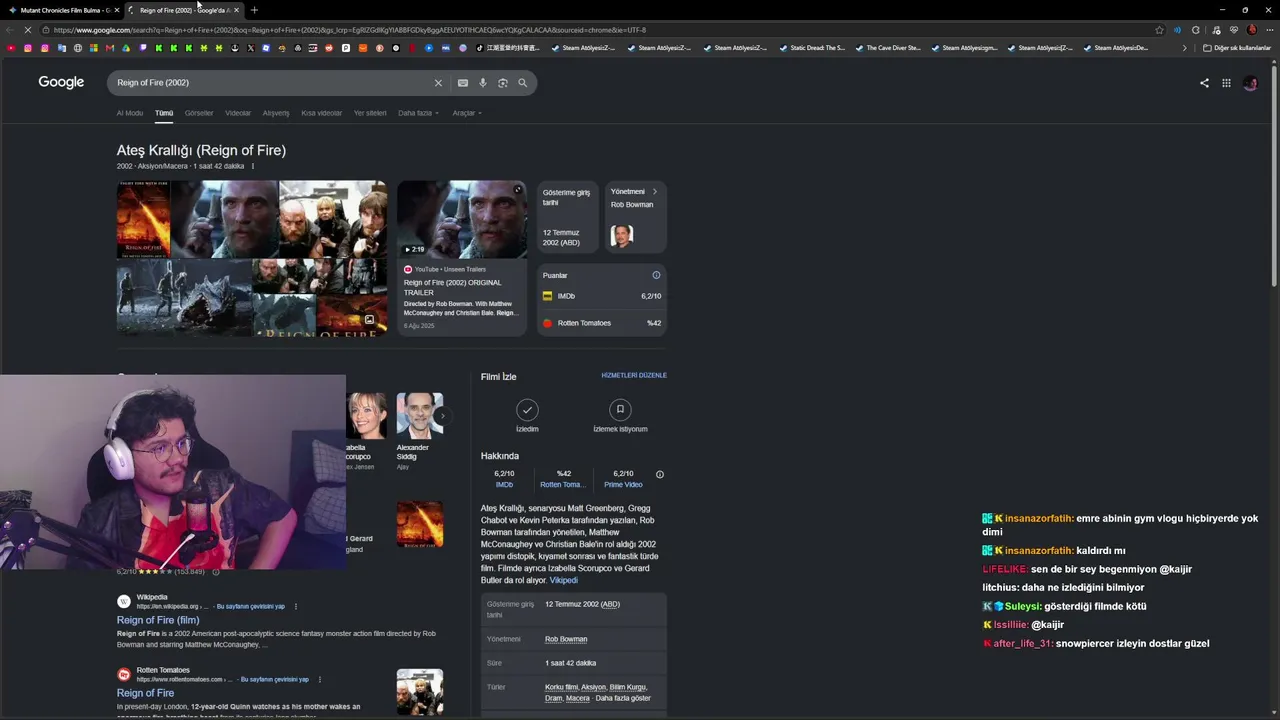Show more info about ratings (Puanlar)

(656, 275)
